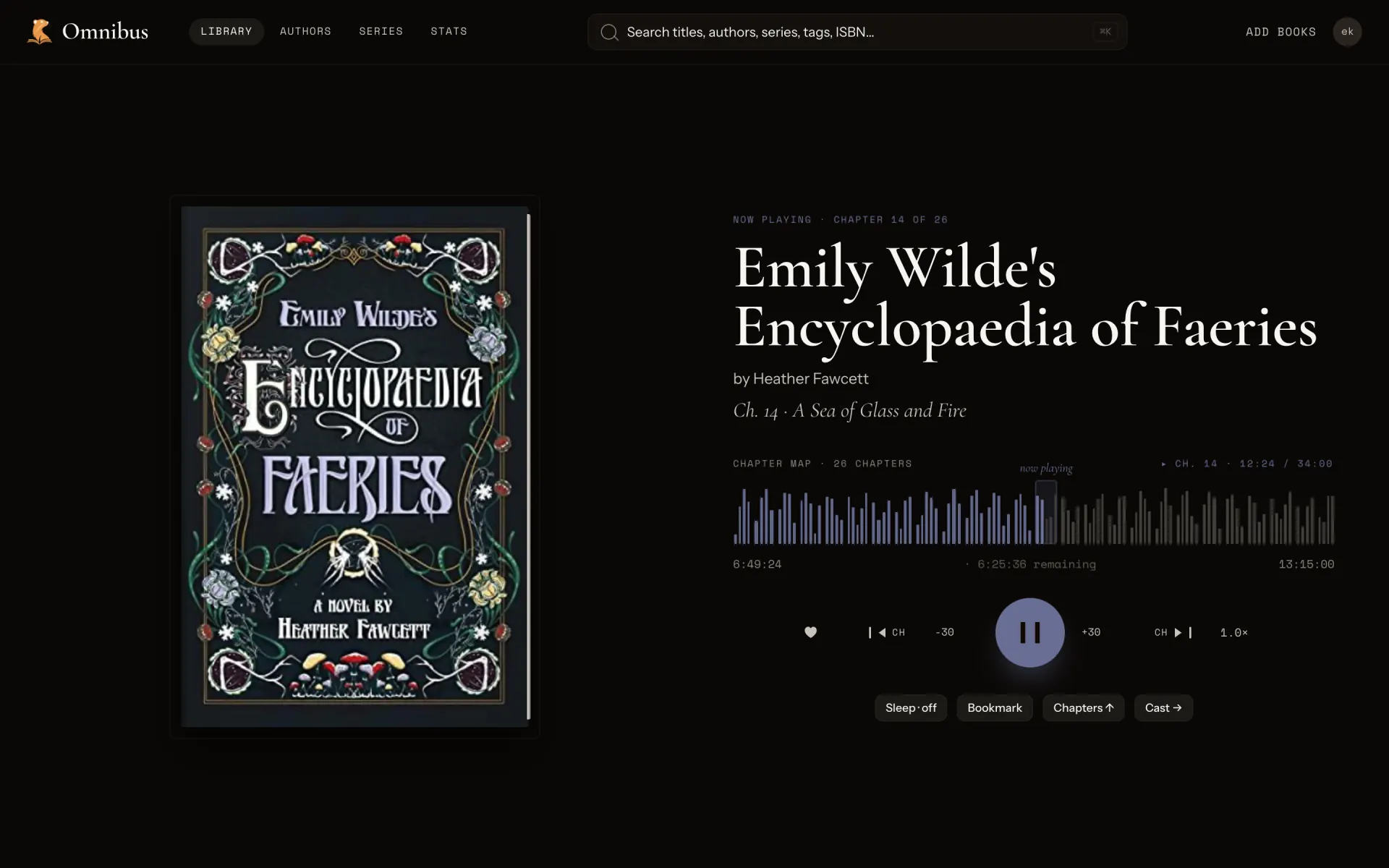Add a Bookmark
The image size is (1389, 868).
995,708
